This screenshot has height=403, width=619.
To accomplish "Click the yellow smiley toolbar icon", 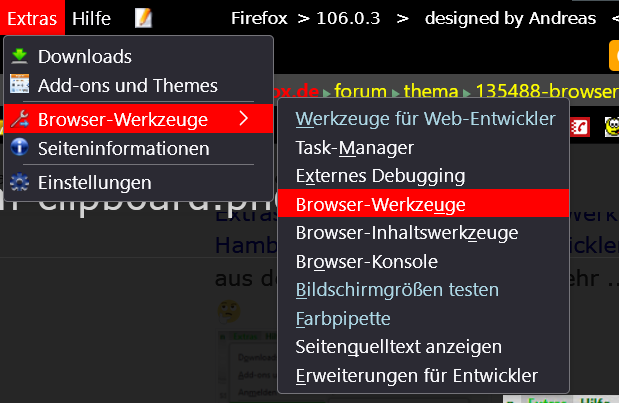I will click(612, 127).
